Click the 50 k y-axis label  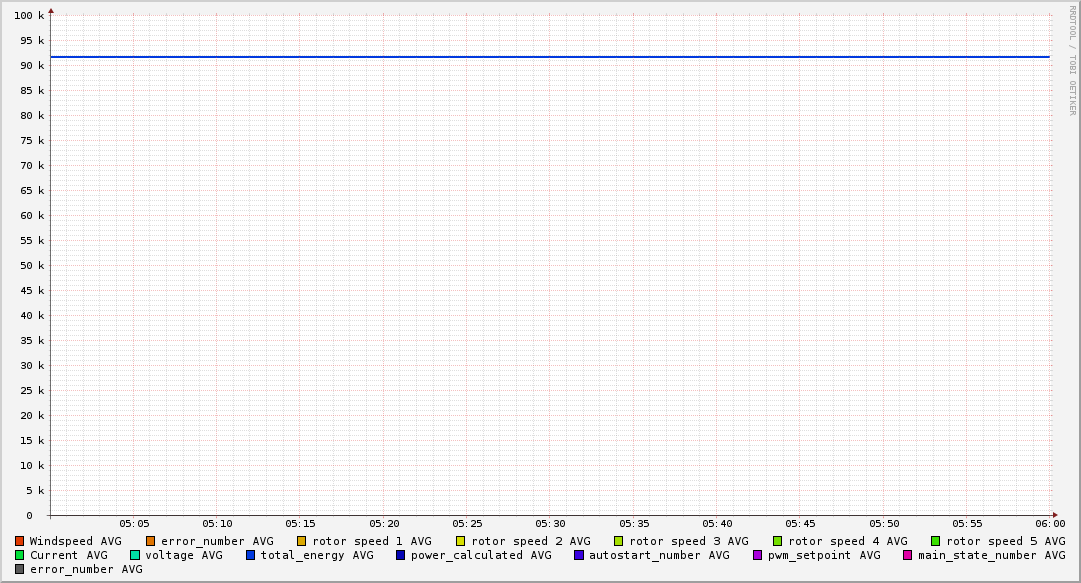pos(33,266)
